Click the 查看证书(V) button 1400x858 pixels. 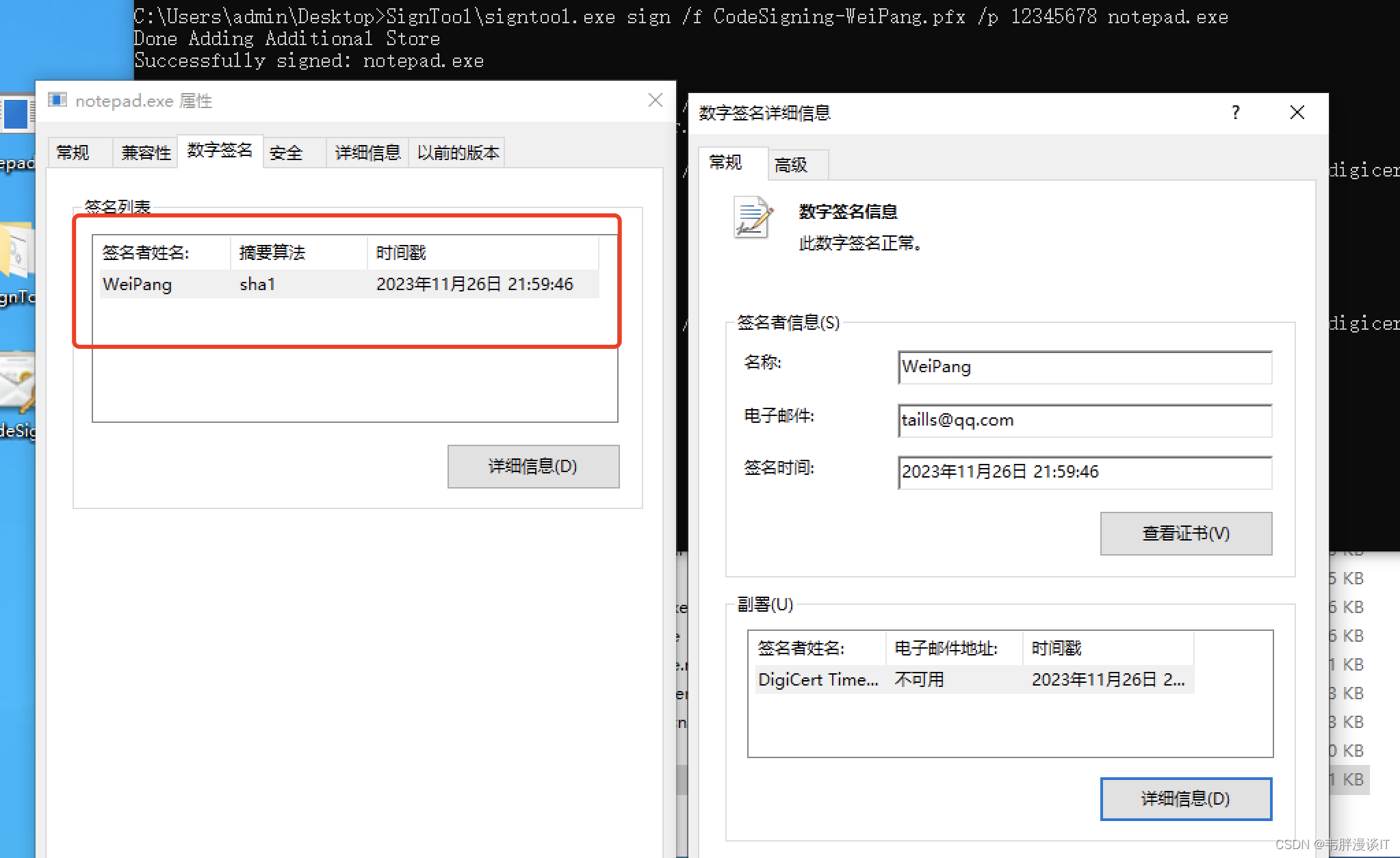[1186, 534]
